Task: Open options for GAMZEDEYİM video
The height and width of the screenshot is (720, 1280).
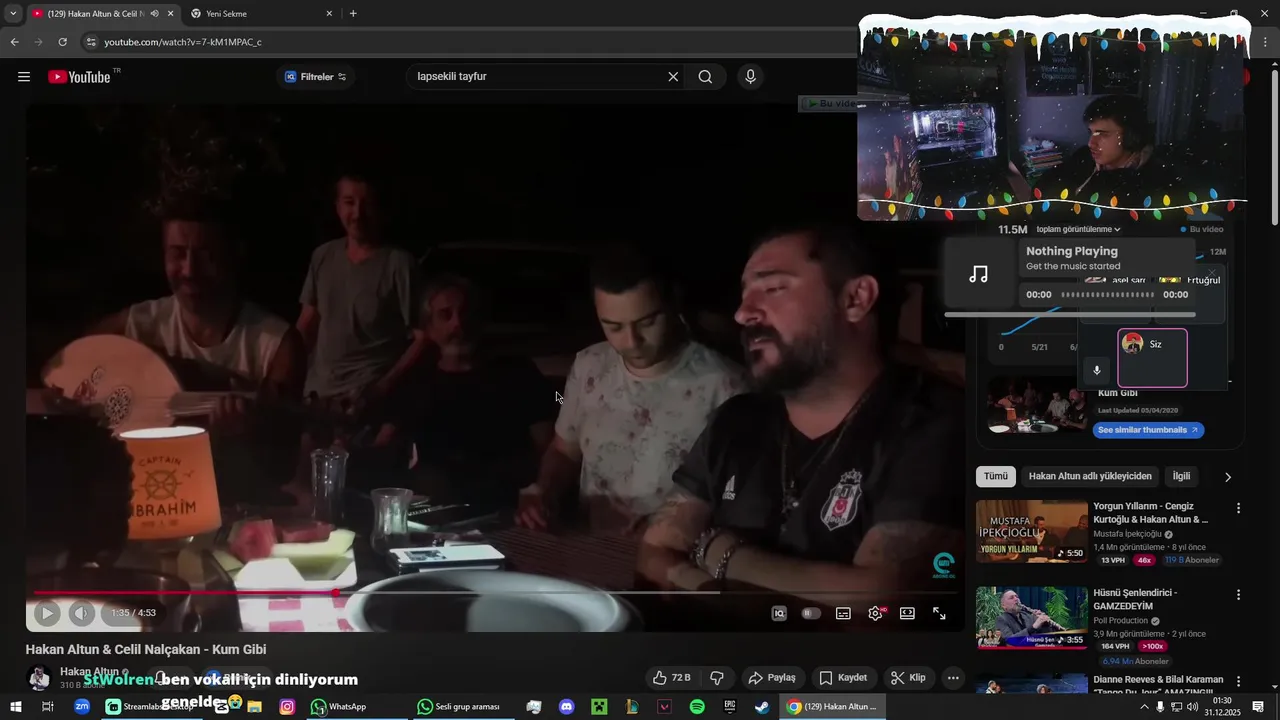Action: click(1238, 595)
